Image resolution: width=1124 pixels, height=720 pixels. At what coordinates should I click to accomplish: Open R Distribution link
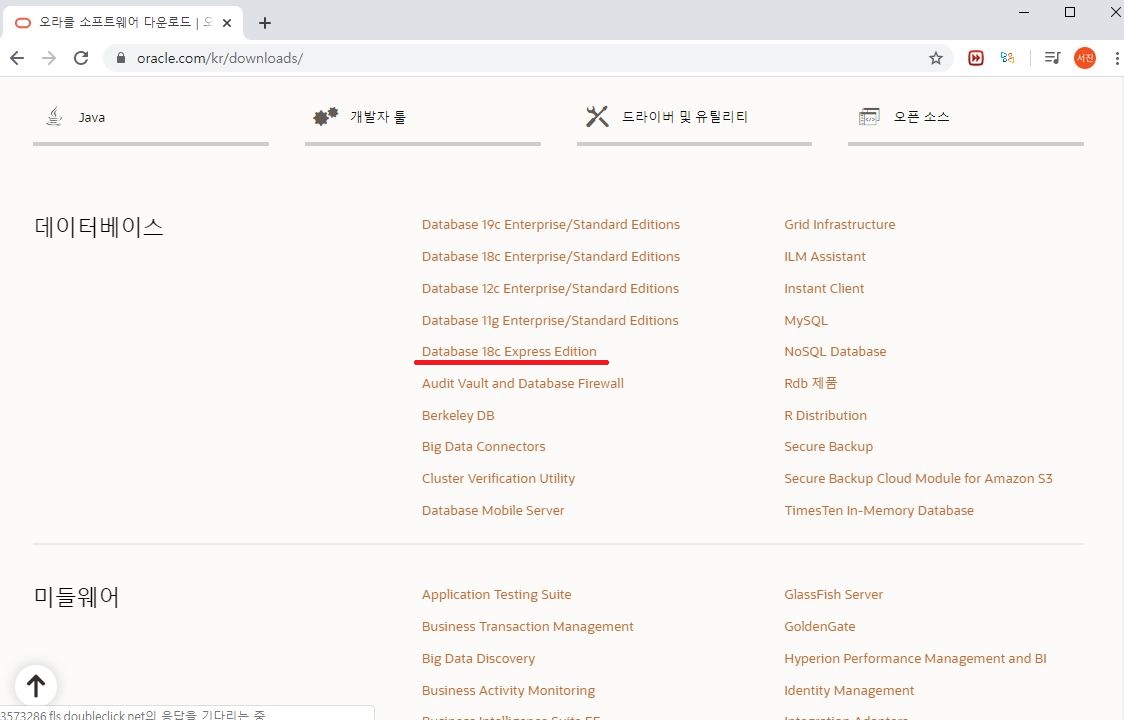point(825,415)
